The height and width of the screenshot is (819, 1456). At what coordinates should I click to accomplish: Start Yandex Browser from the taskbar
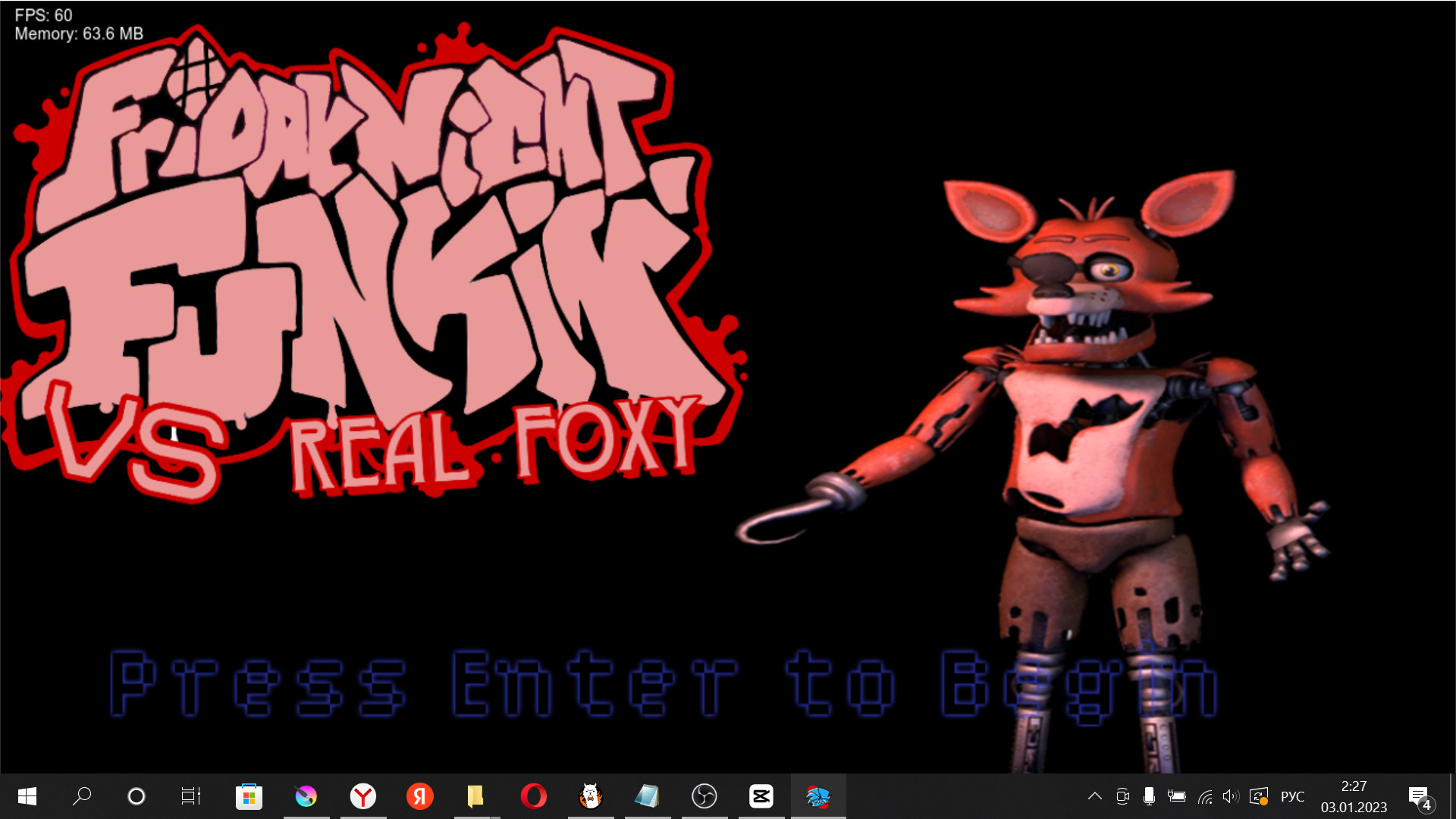363,796
